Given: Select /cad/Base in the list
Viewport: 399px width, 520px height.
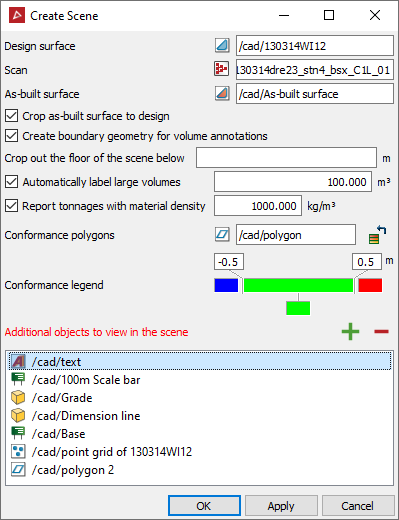Looking at the screenshot, I should tap(200, 434).
